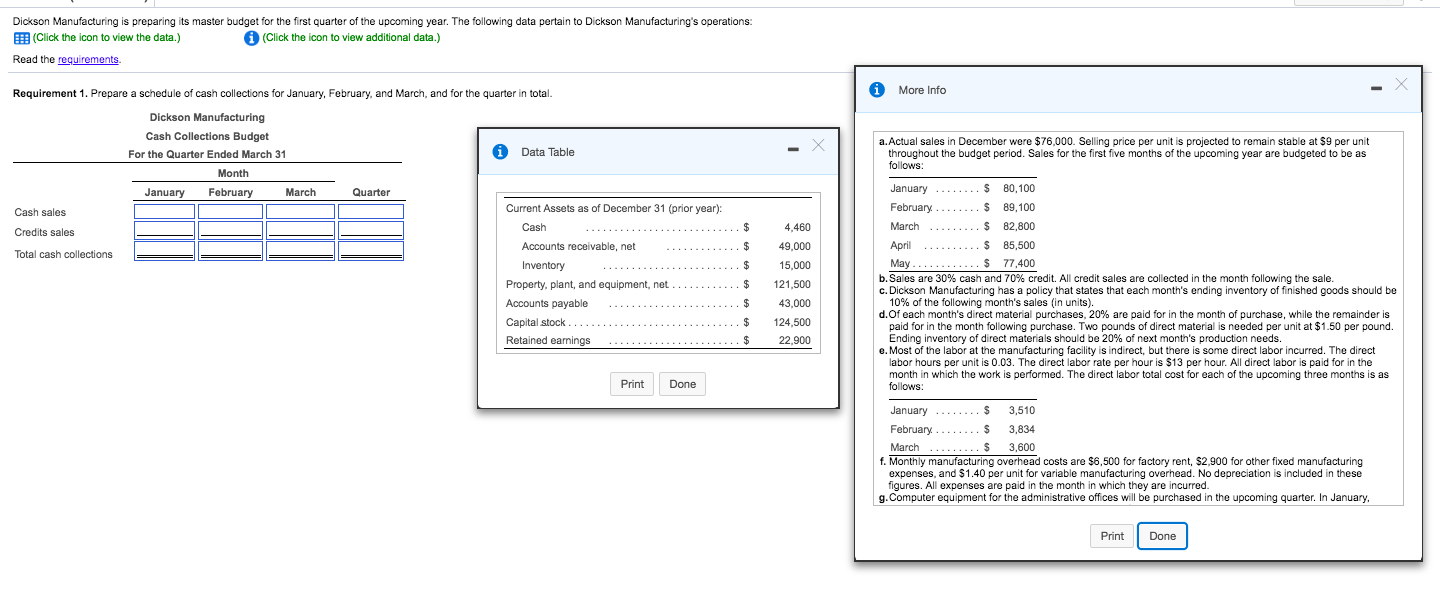Click the Inventory value 15,000
This screenshot has height=591, width=1440.
pos(795,265)
